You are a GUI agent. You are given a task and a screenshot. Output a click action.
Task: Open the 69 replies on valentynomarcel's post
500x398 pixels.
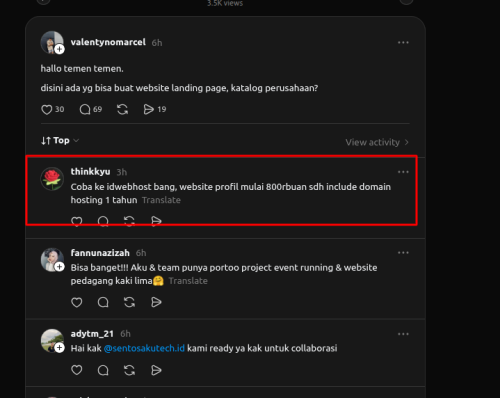coord(91,109)
